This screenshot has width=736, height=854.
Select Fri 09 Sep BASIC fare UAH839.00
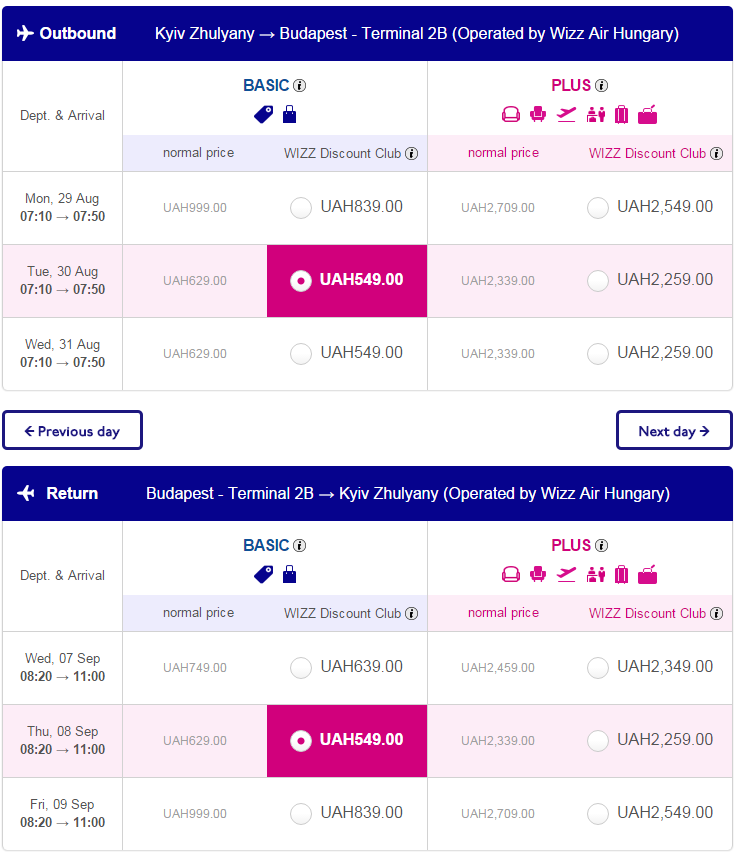point(301,813)
